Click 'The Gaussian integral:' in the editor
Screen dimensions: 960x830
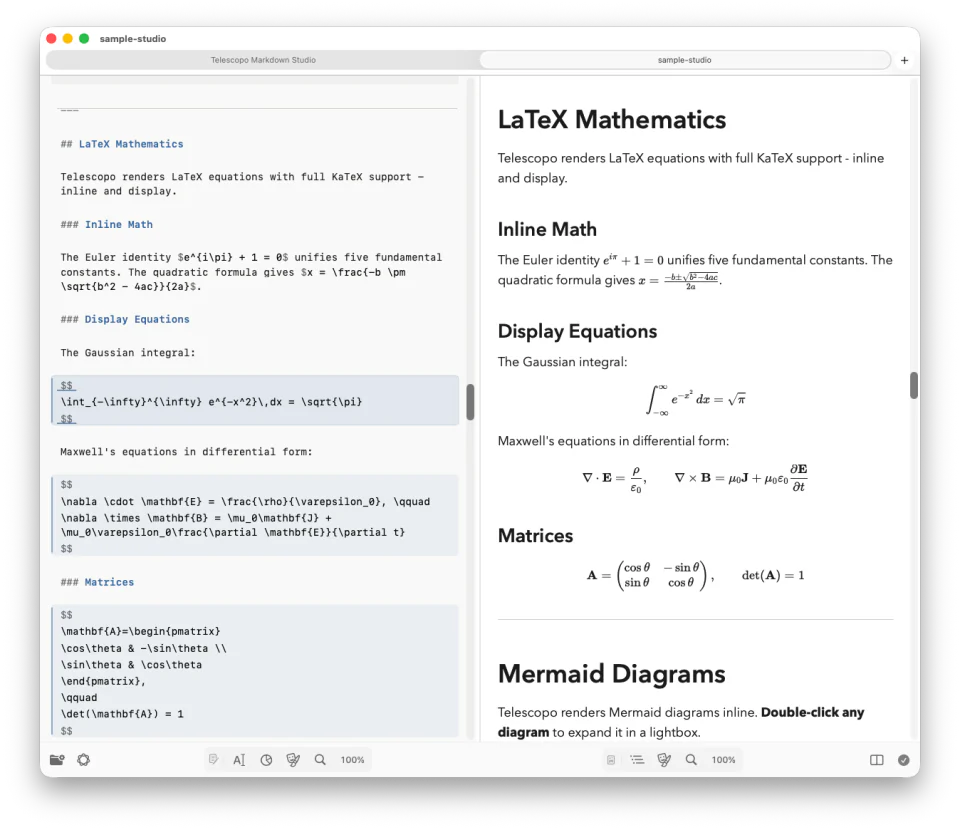point(127,353)
